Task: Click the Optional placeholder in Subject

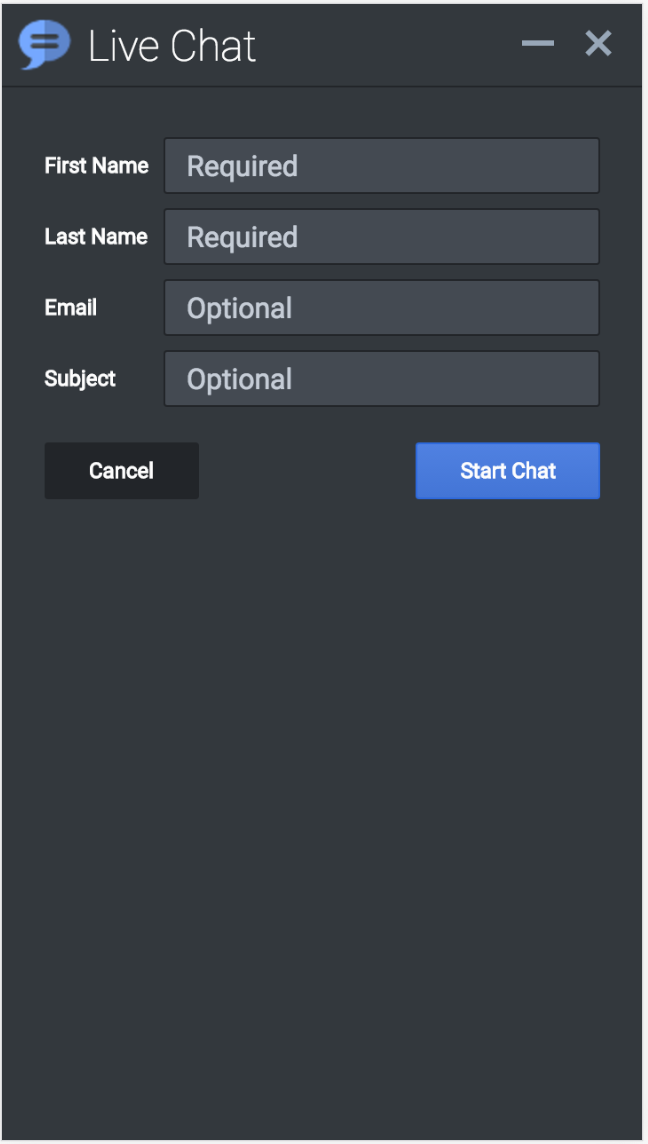Action: pos(240,379)
